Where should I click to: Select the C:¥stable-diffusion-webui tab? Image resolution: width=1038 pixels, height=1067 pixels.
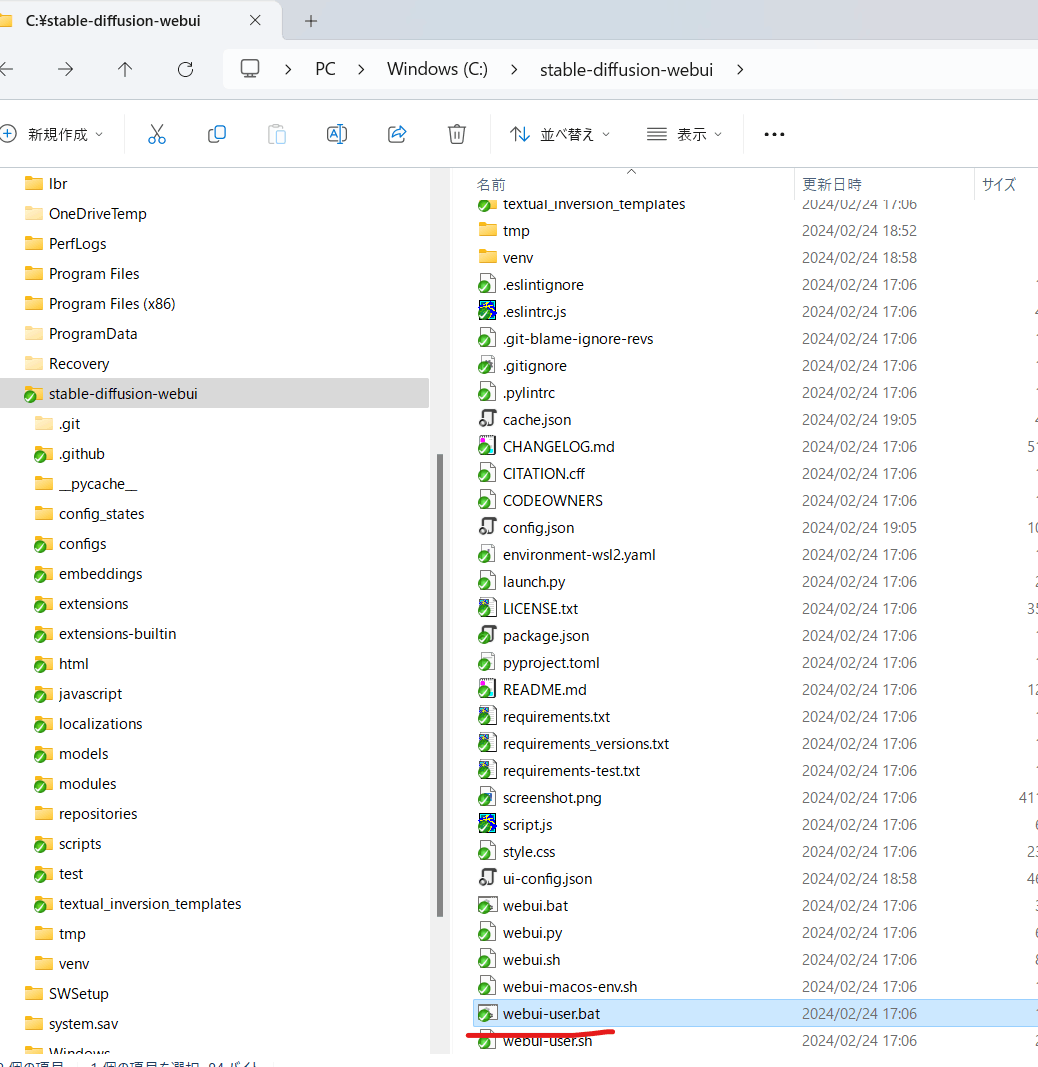(113, 20)
